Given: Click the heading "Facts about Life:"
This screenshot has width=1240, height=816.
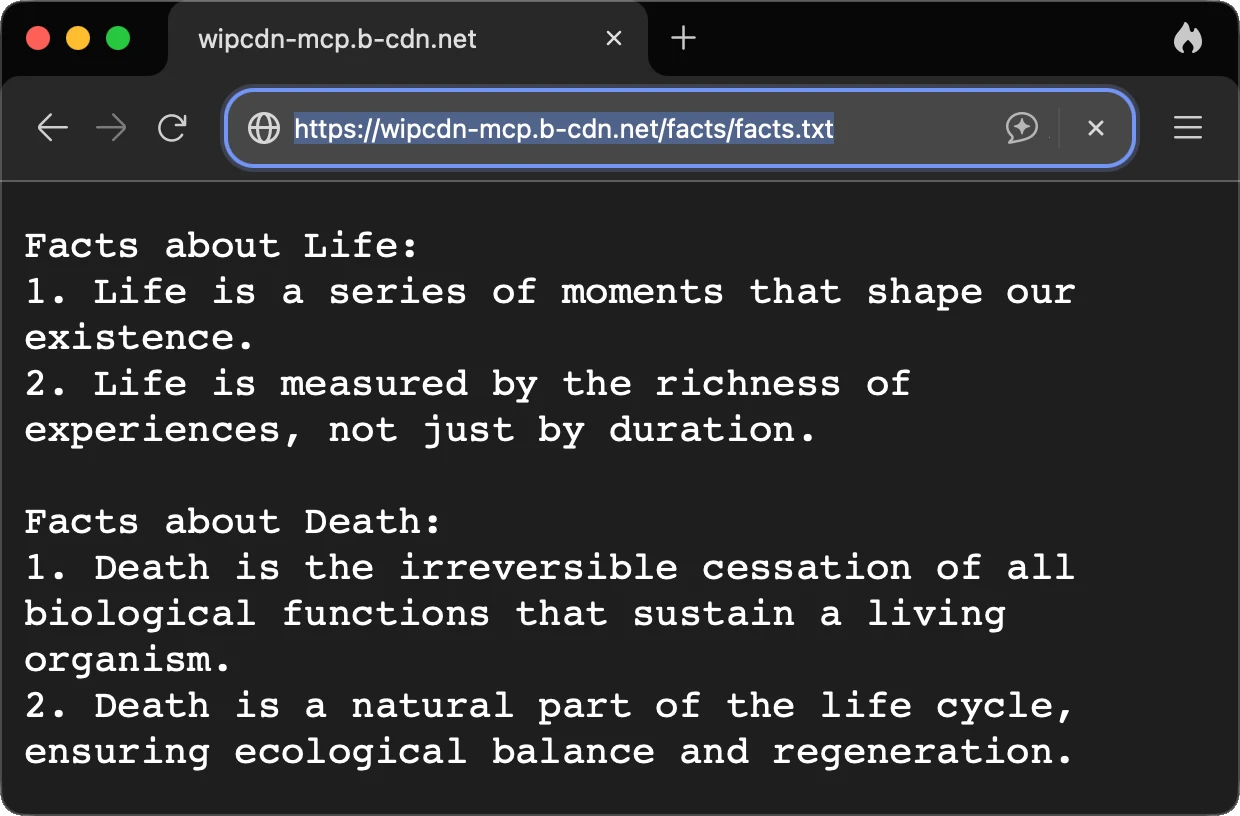Looking at the screenshot, I should coord(221,245).
